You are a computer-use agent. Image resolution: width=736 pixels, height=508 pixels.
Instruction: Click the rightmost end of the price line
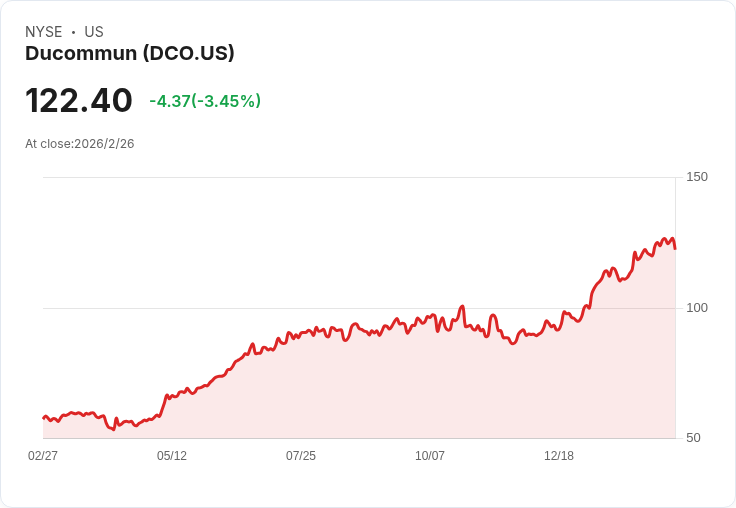pos(675,248)
